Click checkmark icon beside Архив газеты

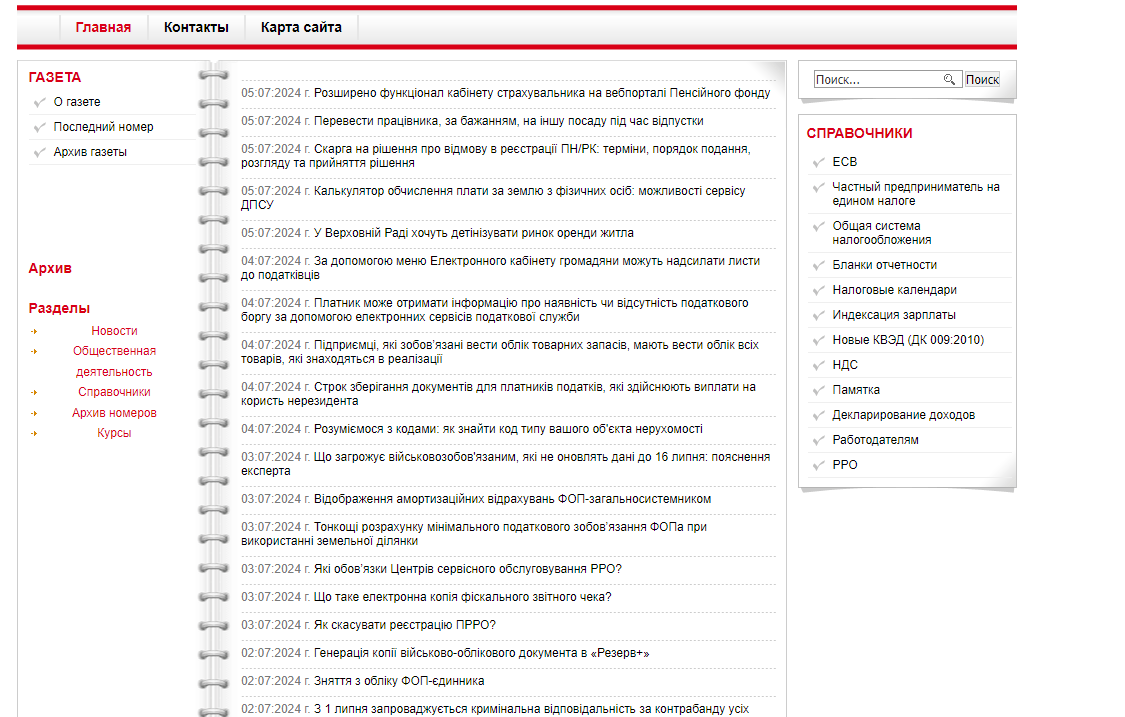click(x=39, y=153)
